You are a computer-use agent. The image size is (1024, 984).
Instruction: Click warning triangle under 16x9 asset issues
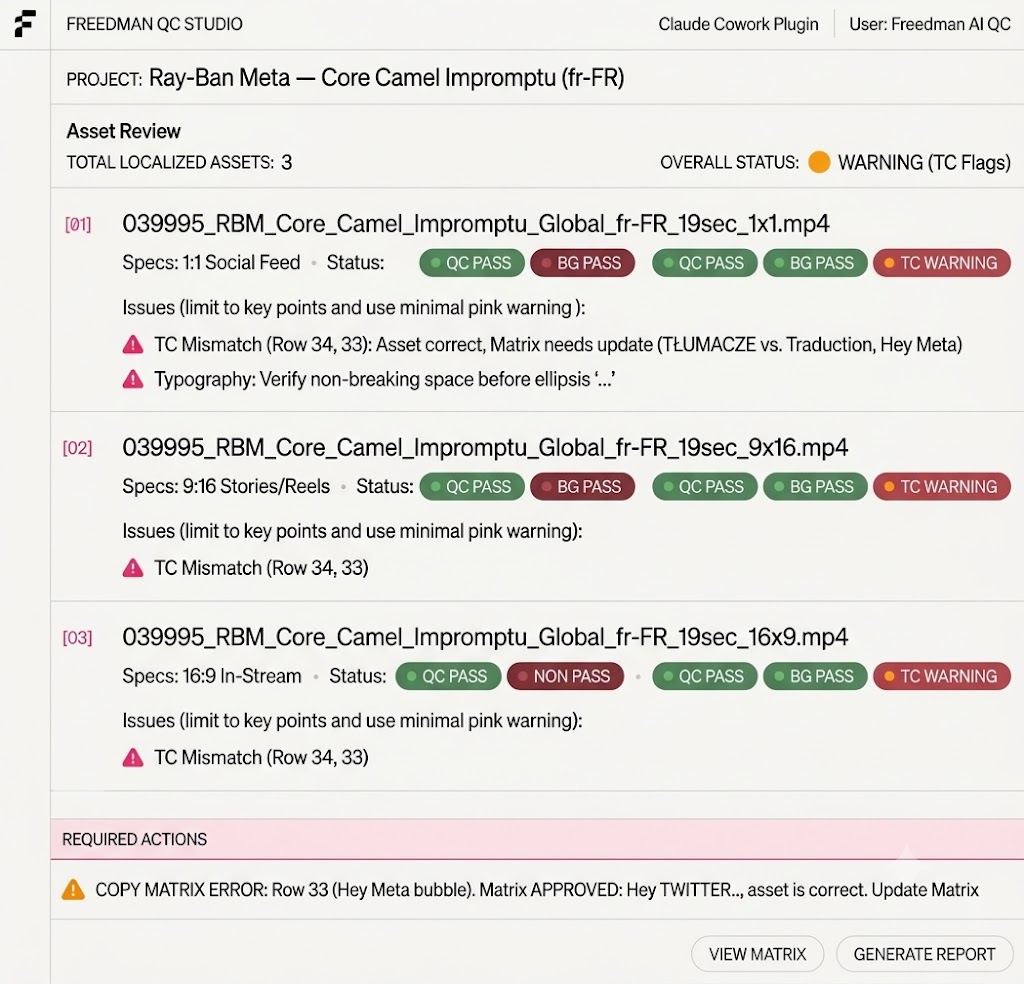pyautogui.click(x=133, y=757)
